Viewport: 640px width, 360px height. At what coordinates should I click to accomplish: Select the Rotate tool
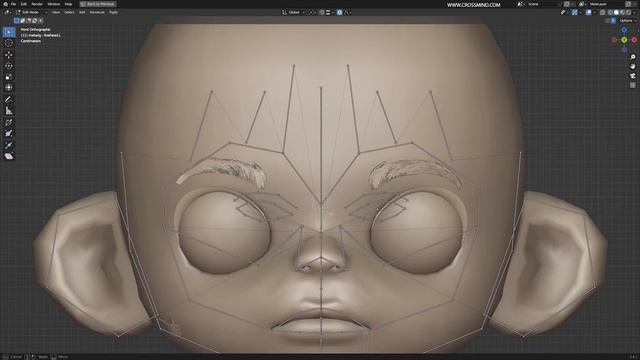(x=9, y=66)
